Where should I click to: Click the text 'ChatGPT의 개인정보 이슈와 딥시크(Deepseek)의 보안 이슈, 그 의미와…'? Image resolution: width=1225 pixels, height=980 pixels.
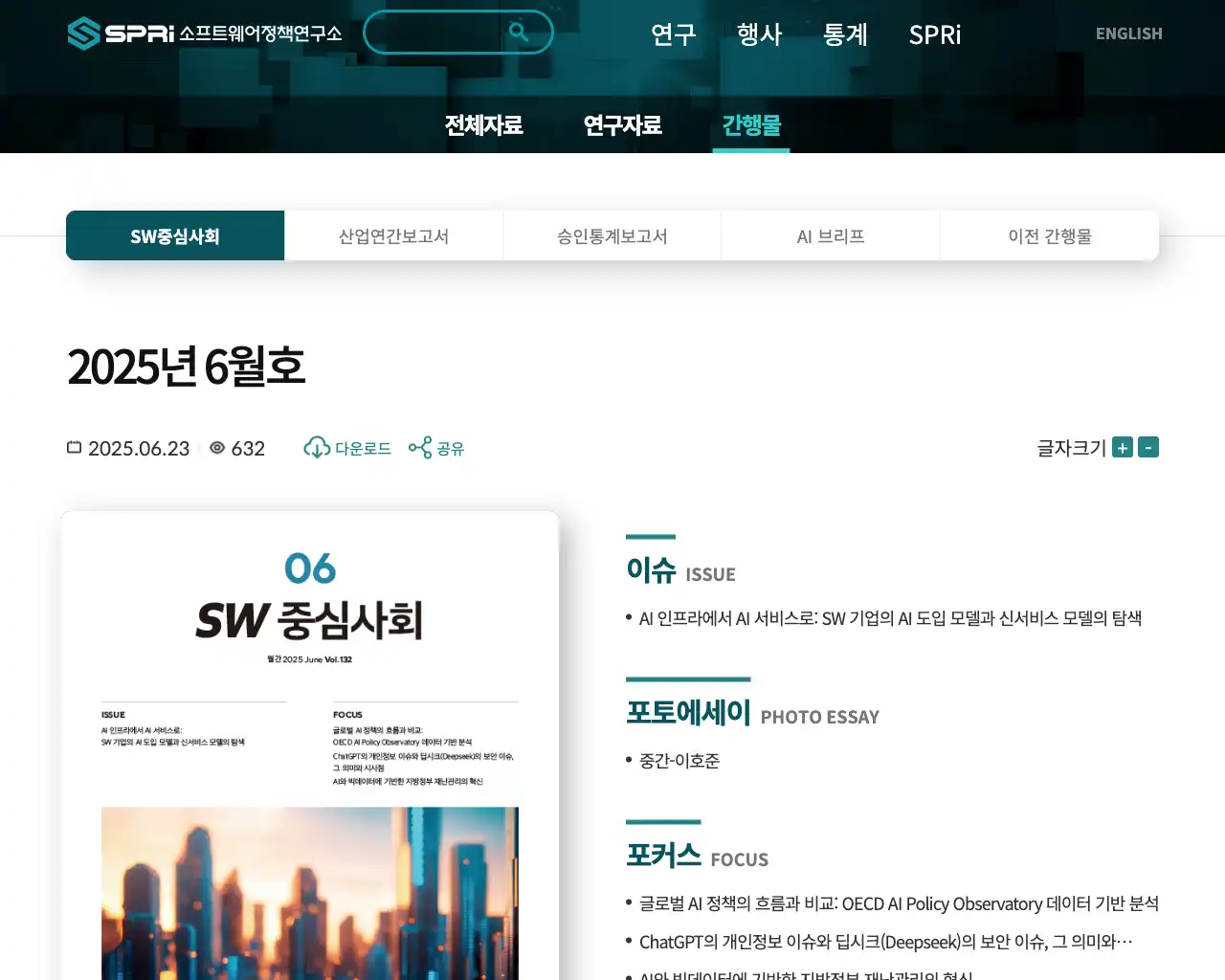(x=885, y=942)
